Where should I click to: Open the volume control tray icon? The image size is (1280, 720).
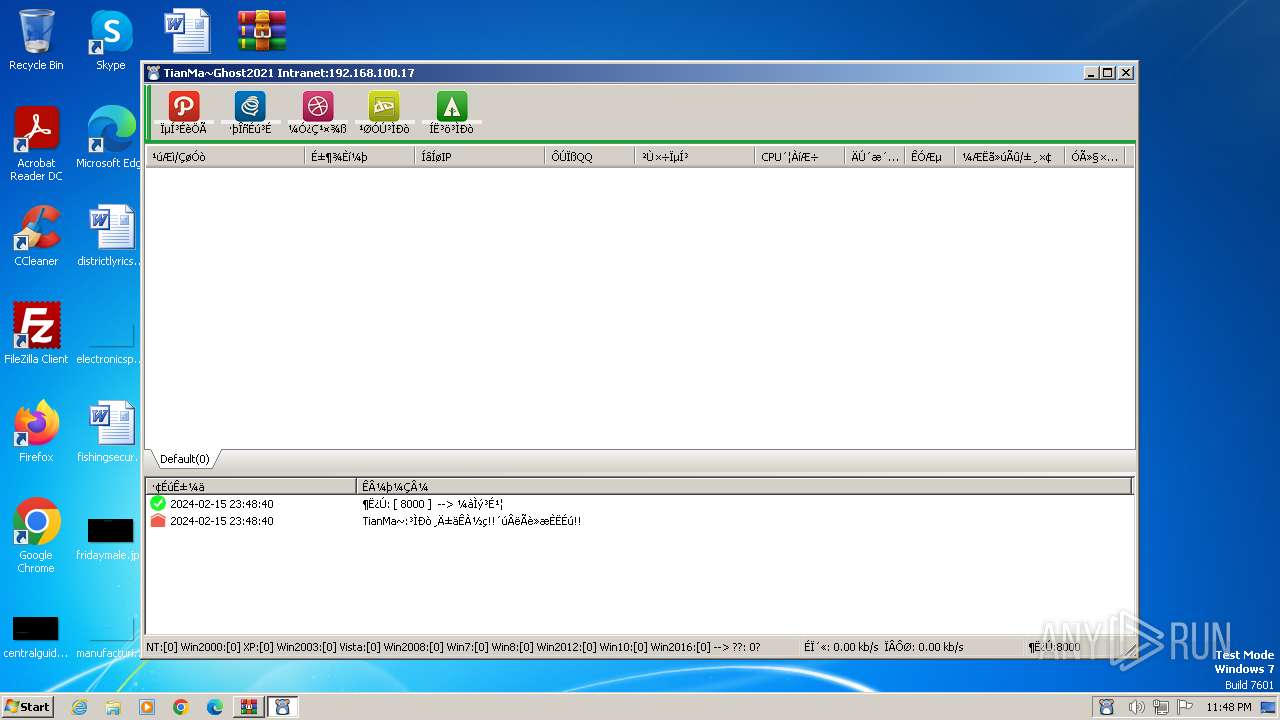click(x=1136, y=707)
